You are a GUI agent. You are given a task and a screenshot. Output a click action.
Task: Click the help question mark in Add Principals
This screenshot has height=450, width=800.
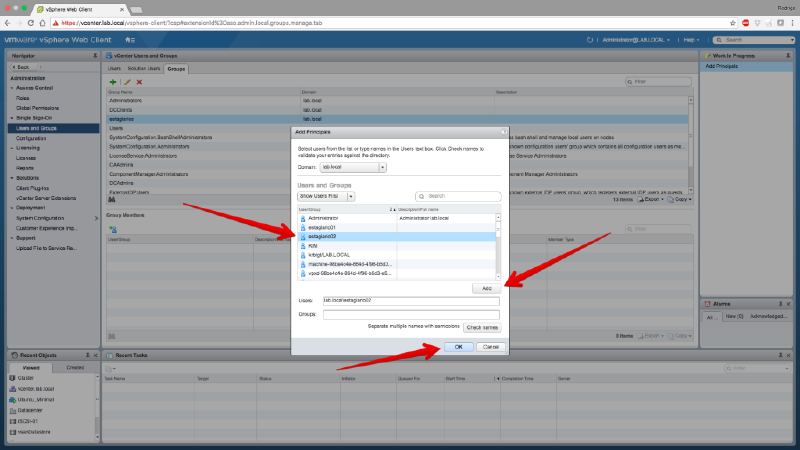[502, 131]
